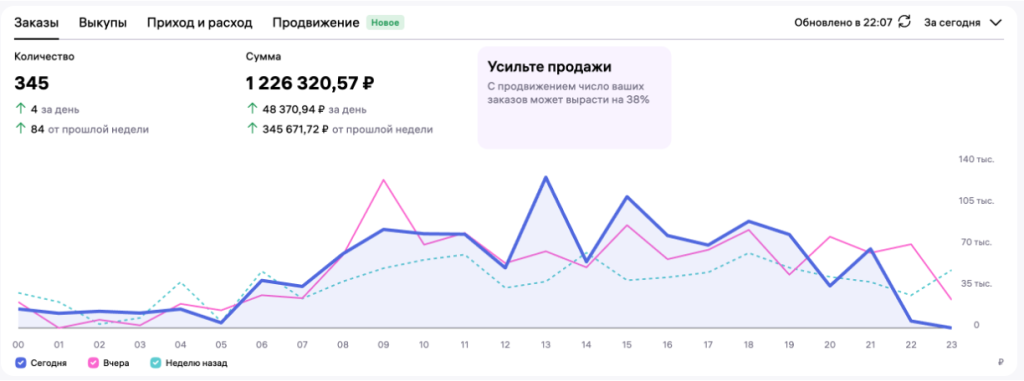Click the green Новое badge
The width and height of the screenshot is (1024, 381).
tap(385, 22)
